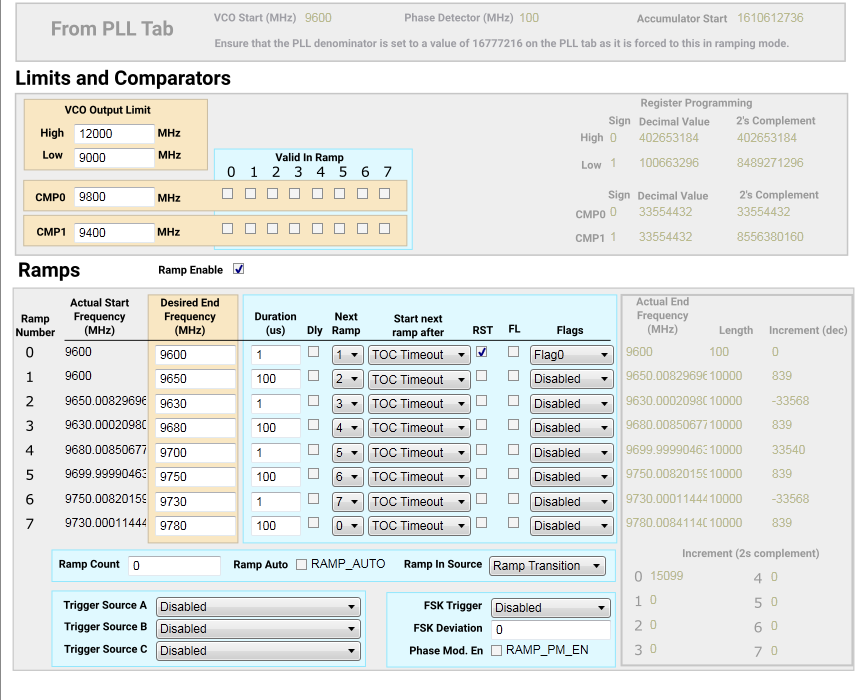Open Next Ramp dropdown for ramp 0

pyautogui.click(x=347, y=355)
